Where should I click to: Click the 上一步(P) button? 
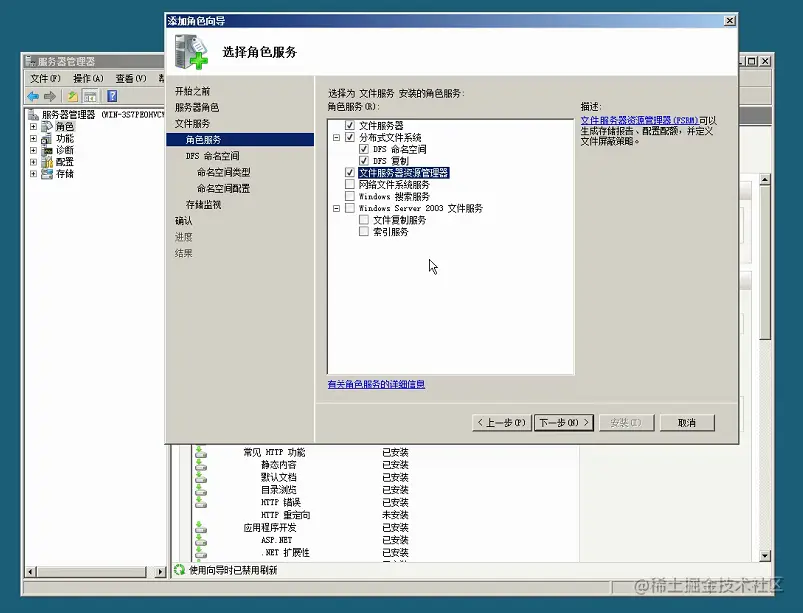click(501, 422)
